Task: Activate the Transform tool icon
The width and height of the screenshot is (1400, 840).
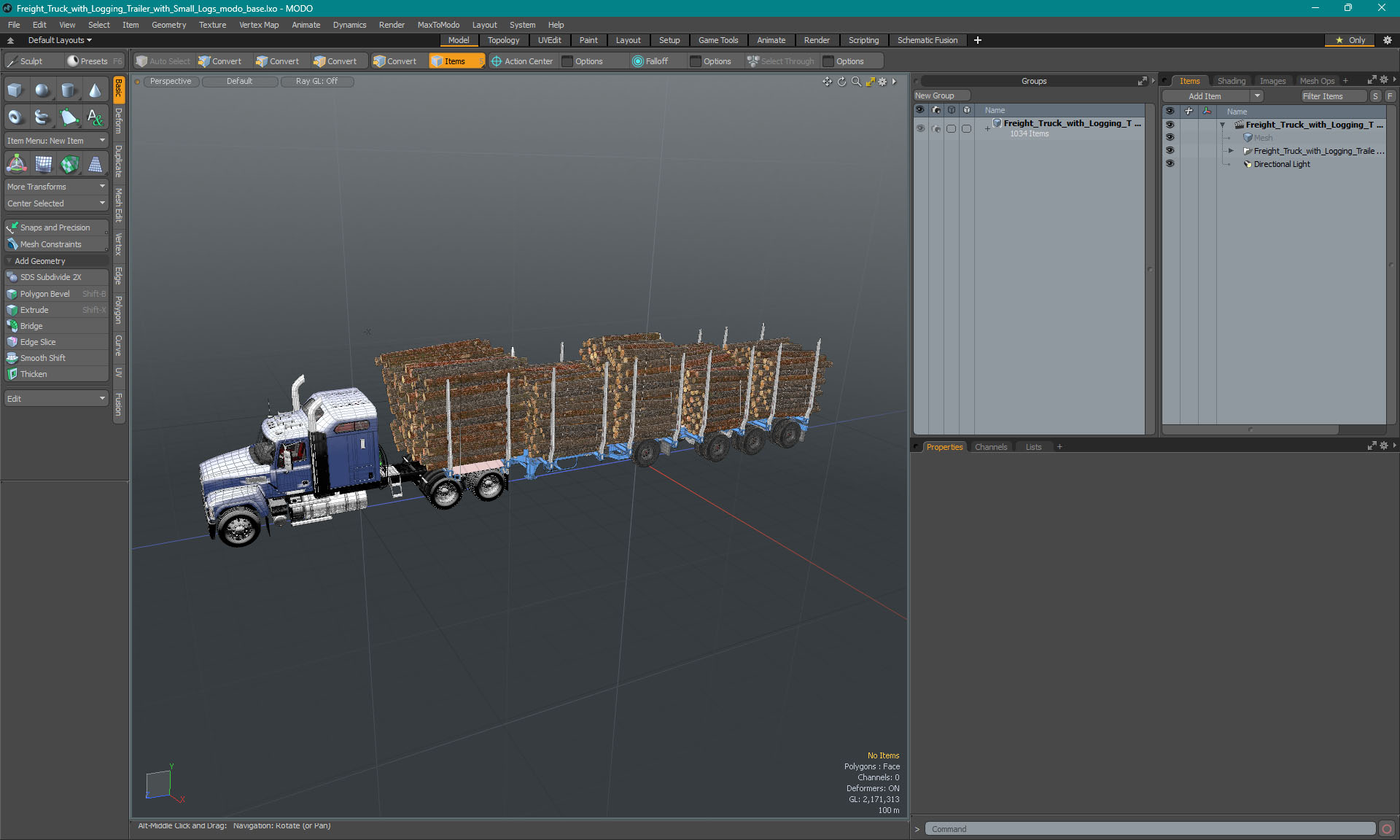Action: coord(17,164)
